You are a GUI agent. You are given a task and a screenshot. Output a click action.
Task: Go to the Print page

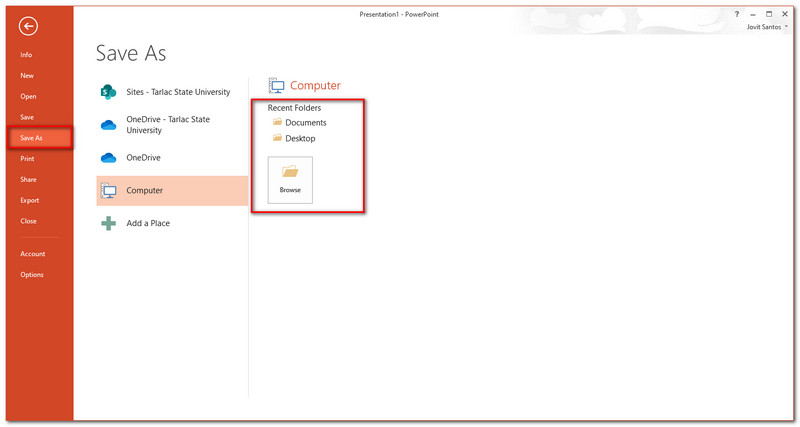27,159
